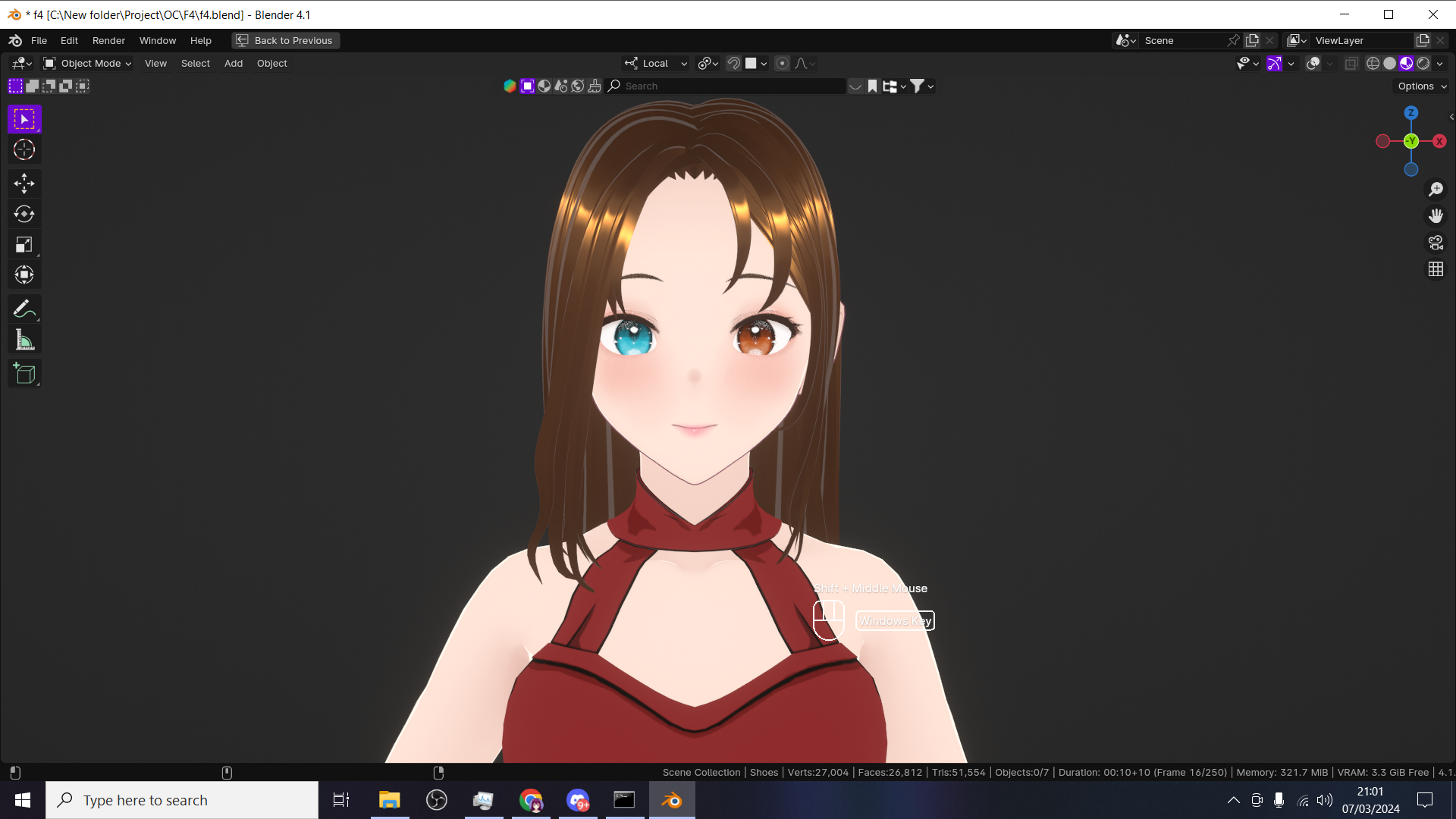Click the outliner Search field
1456x819 pixels.
(x=728, y=86)
